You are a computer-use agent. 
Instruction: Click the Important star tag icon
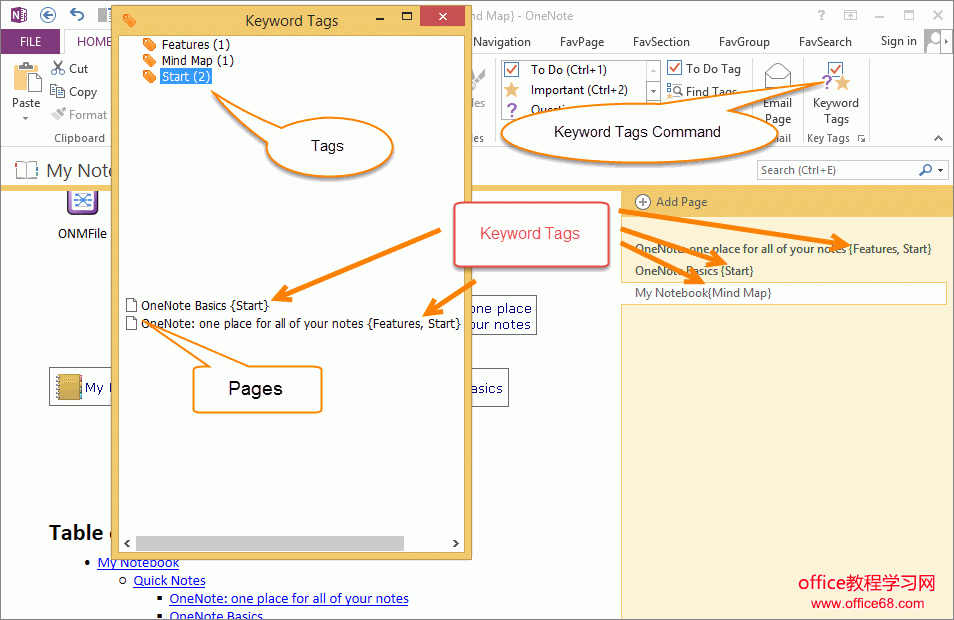click(512, 90)
